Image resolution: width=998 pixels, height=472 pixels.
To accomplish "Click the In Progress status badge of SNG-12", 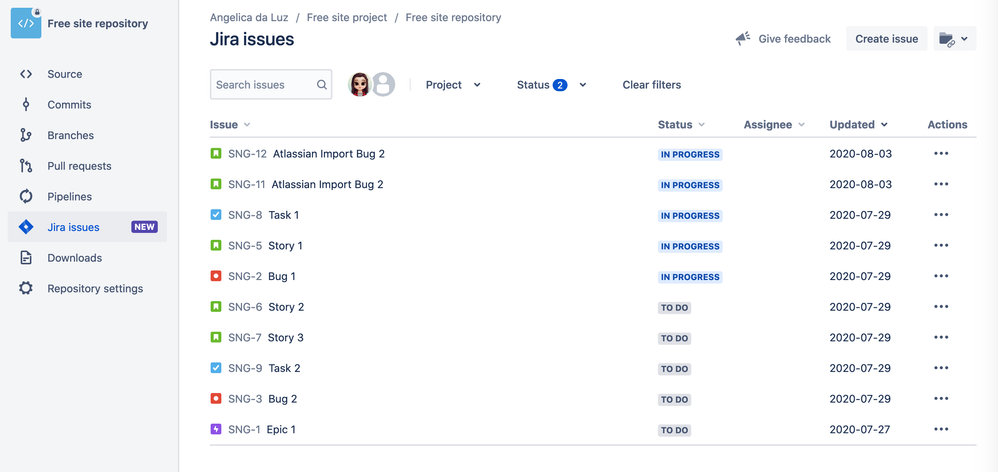I will click(x=690, y=154).
